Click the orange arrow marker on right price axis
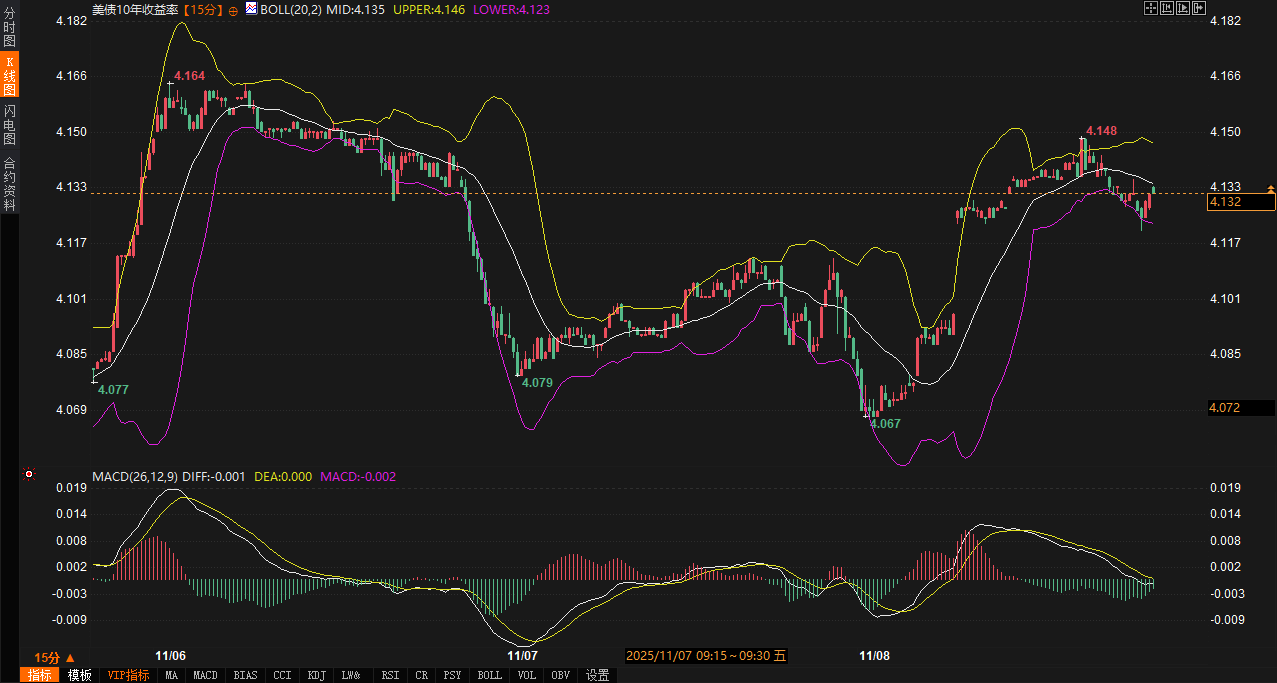The height and width of the screenshot is (683, 1277). [1270, 189]
